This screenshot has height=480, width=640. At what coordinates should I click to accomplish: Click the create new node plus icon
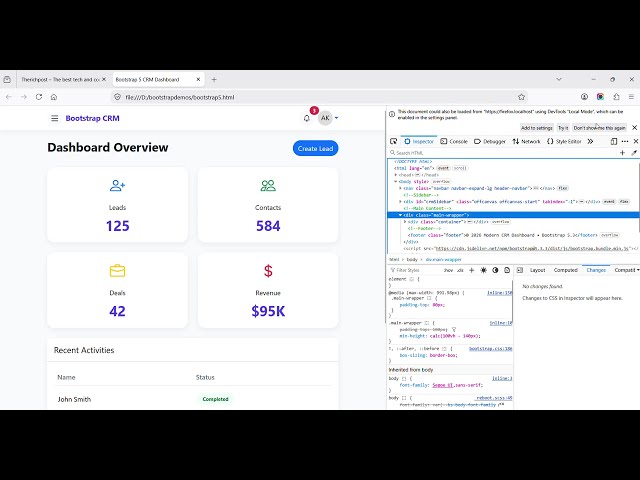[x=622, y=153]
